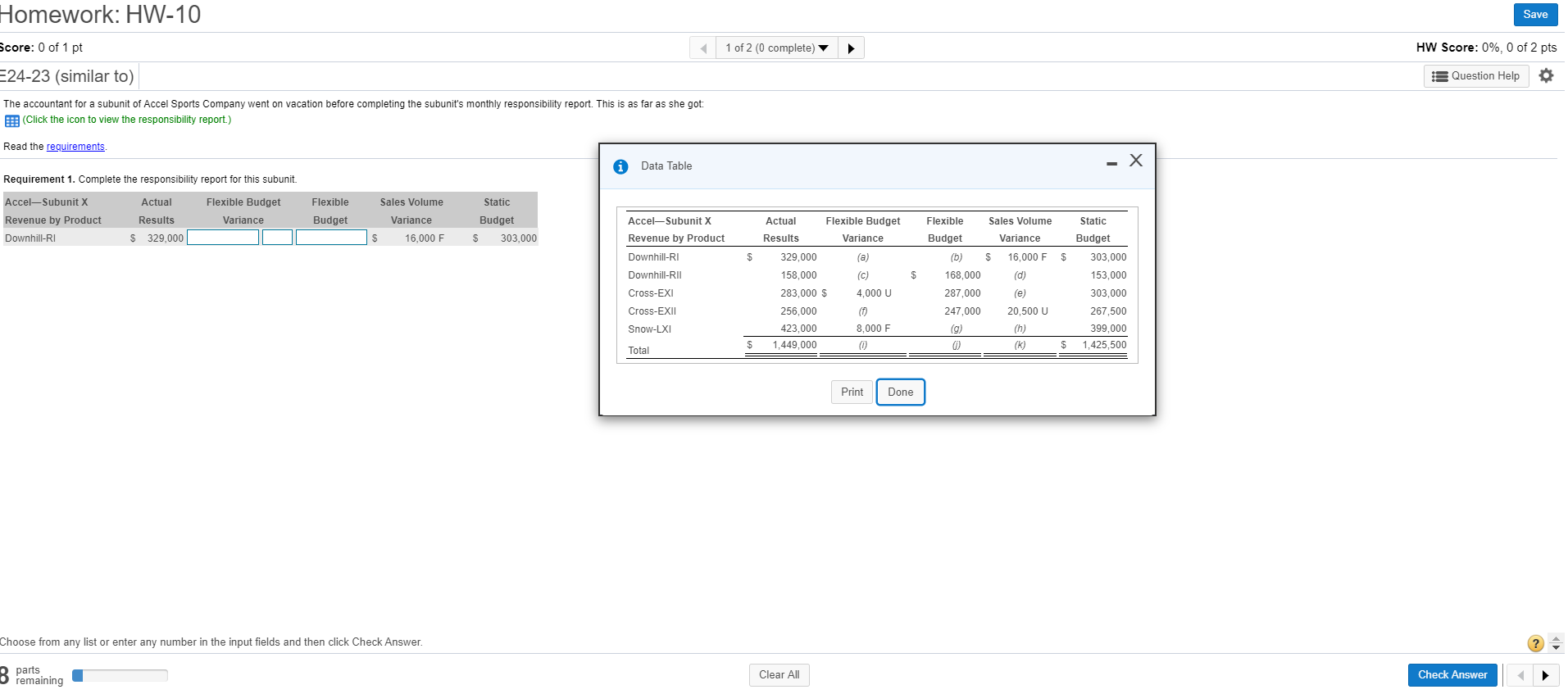Click the yellow help question mark icon
The image size is (1568, 694).
point(1535,643)
